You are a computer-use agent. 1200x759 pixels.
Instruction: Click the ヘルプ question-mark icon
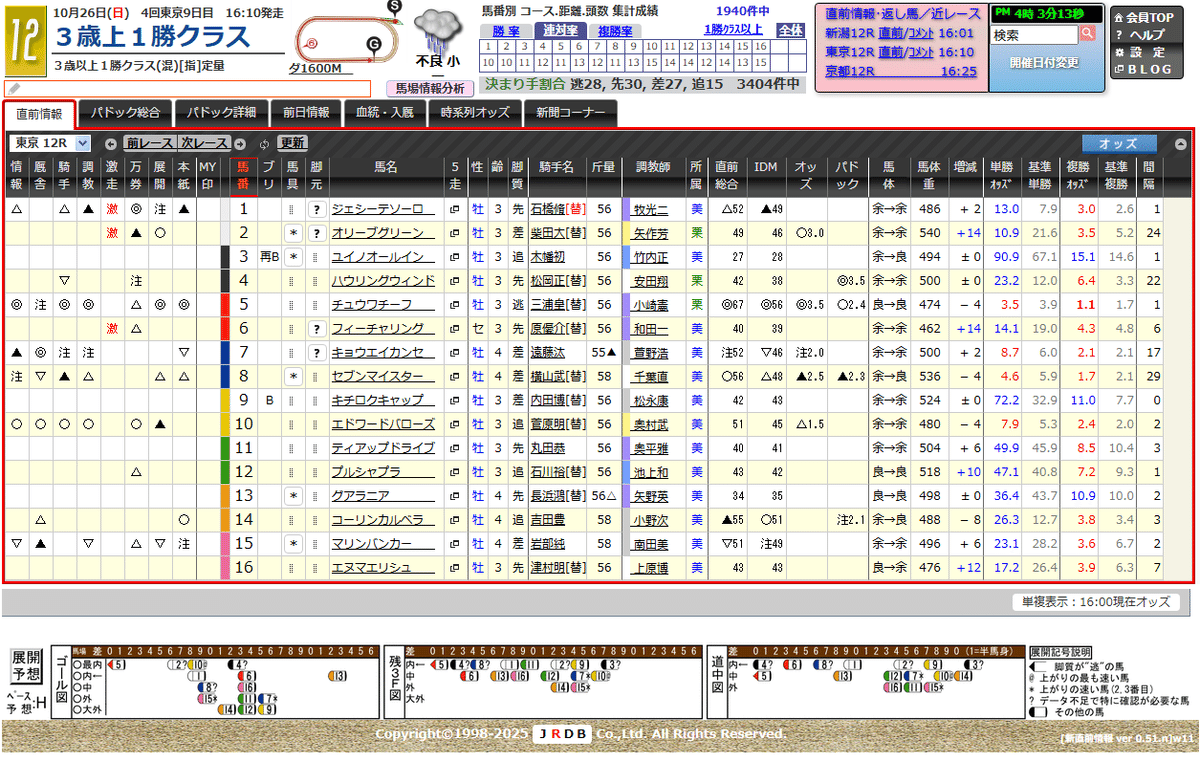click(1118, 33)
